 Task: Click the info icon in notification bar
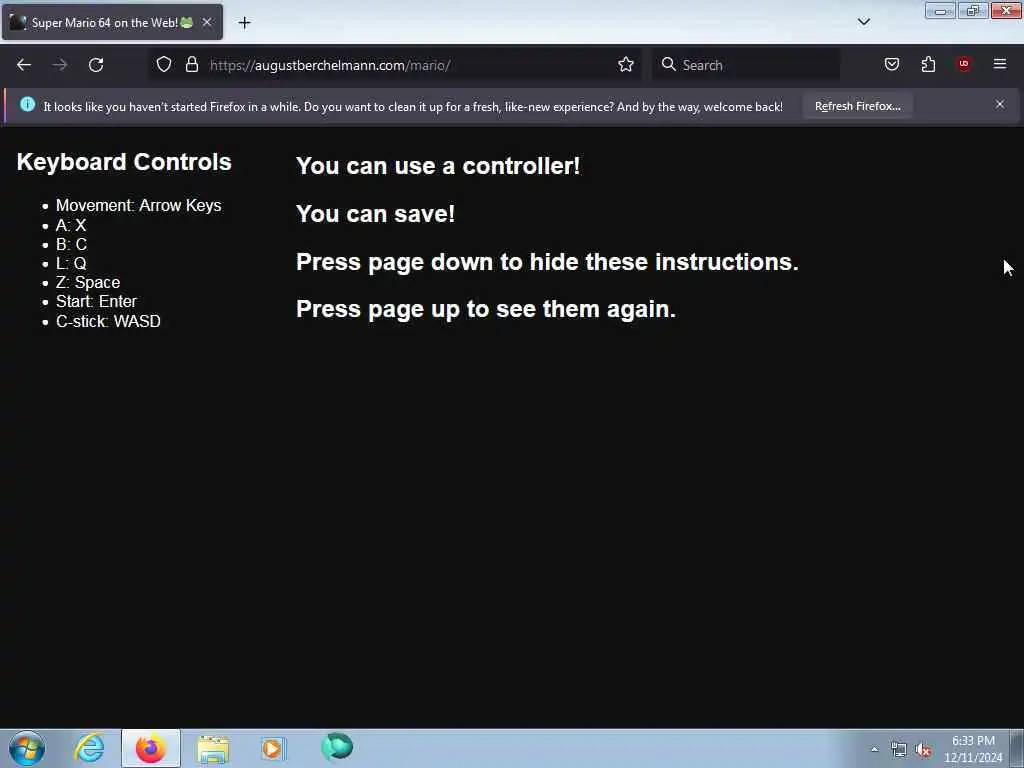(x=27, y=104)
